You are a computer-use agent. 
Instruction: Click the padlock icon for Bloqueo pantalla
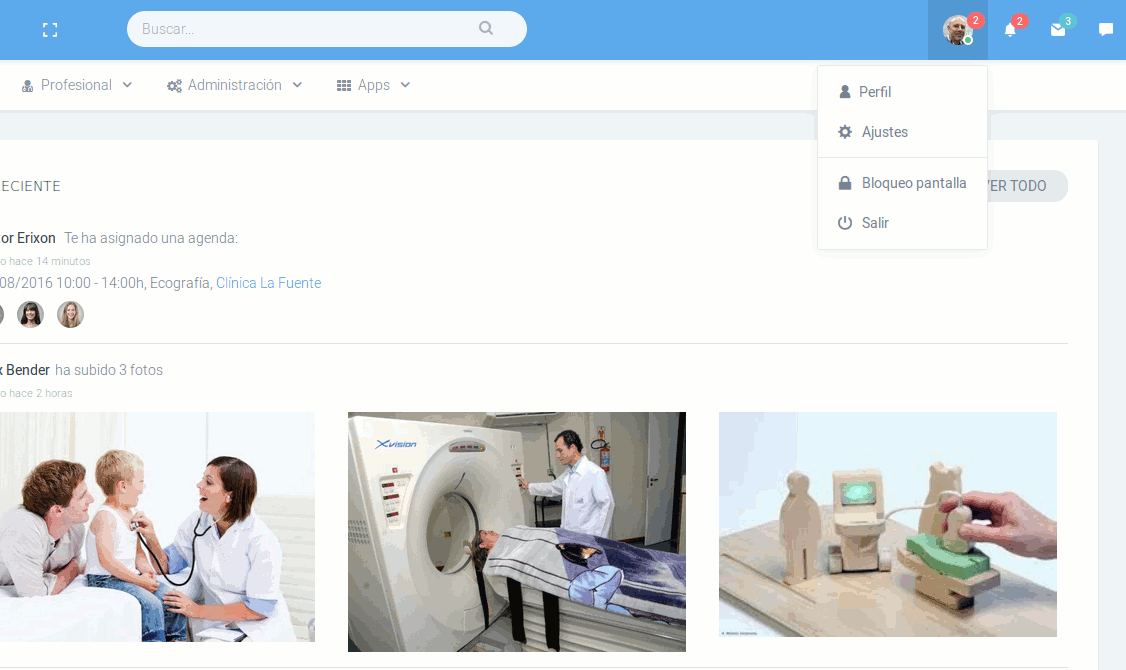[x=845, y=183]
